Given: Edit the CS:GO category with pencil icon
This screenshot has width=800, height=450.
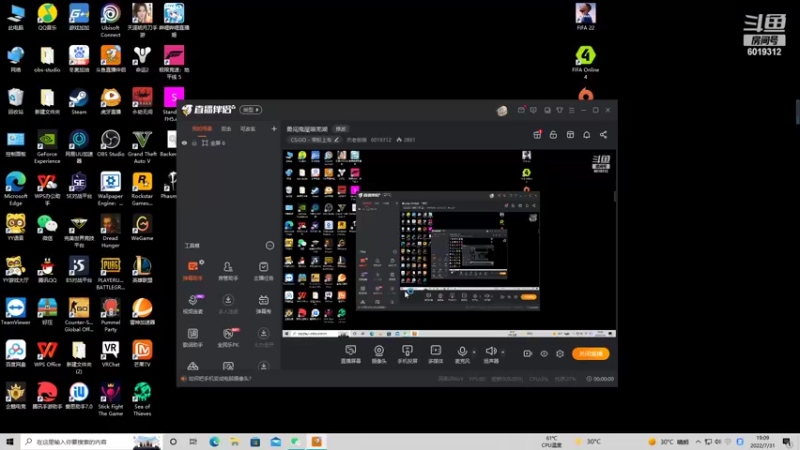Looking at the screenshot, I should tap(336, 140).
